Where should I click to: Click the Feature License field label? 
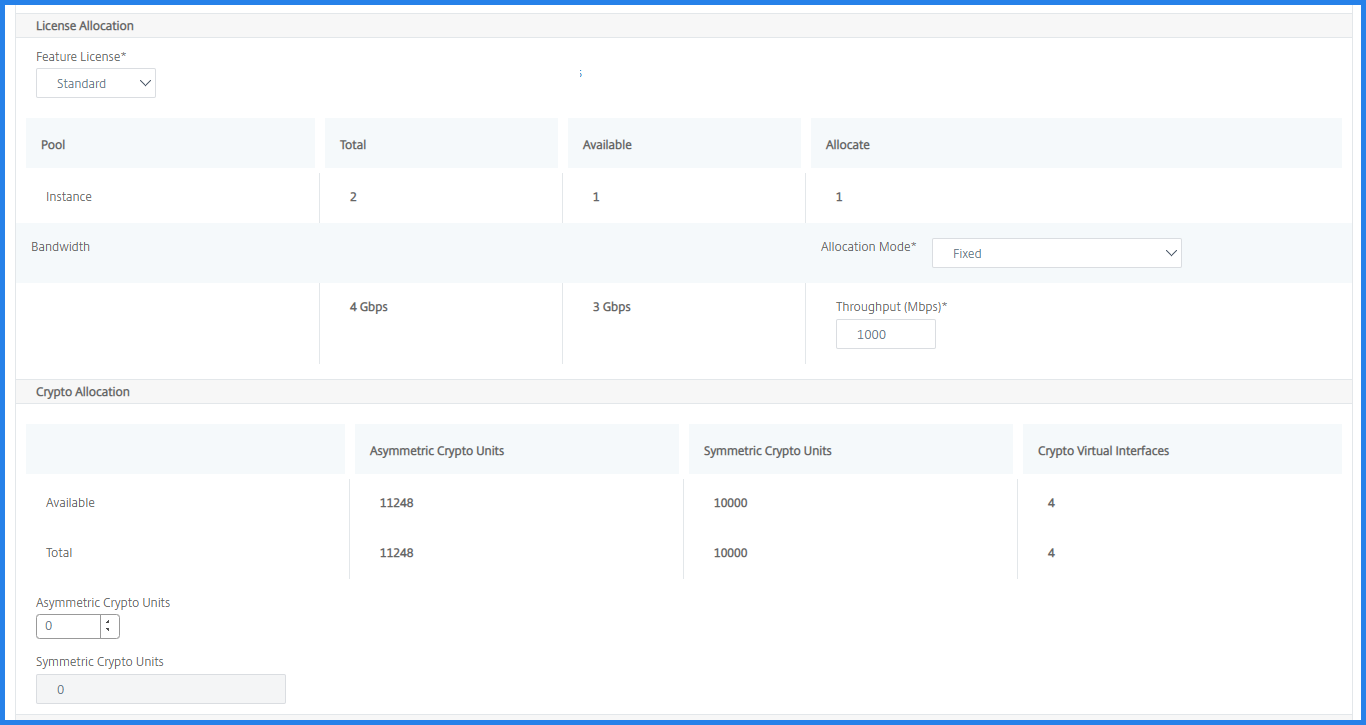click(x=81, y=56)
